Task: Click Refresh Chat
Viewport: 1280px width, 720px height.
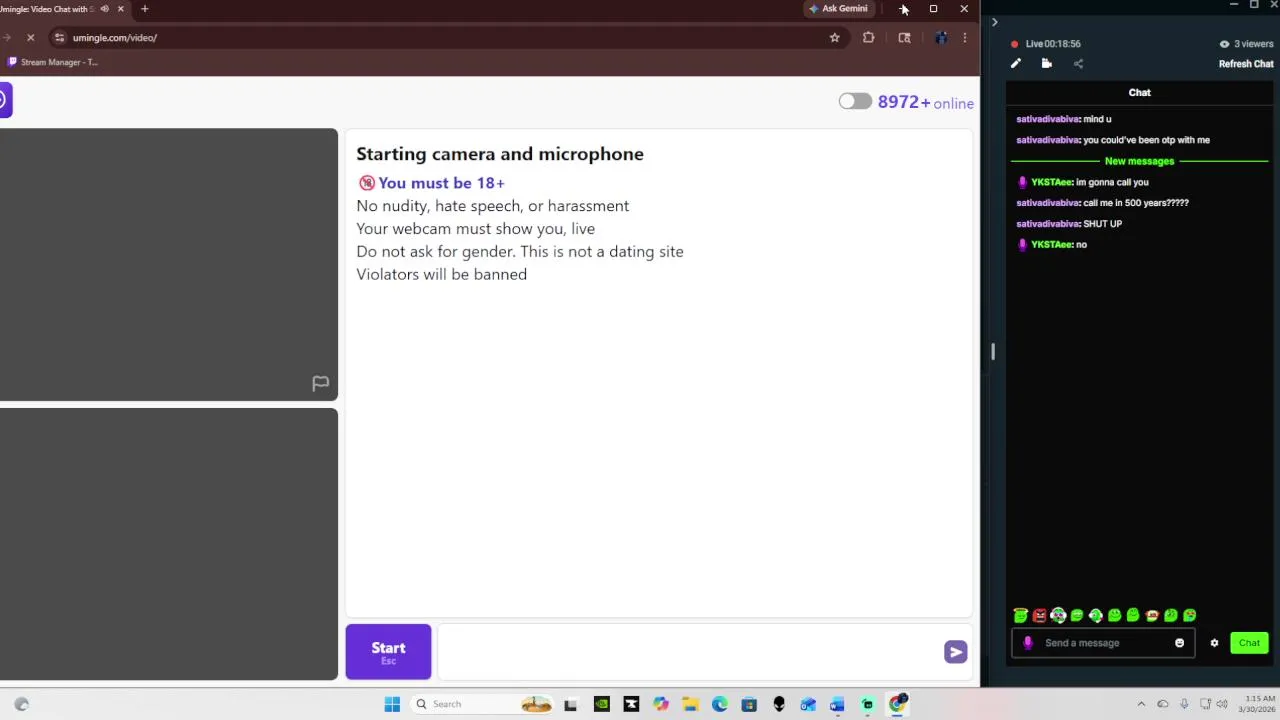Action: pyautogui.click(x=1246, y=64)
